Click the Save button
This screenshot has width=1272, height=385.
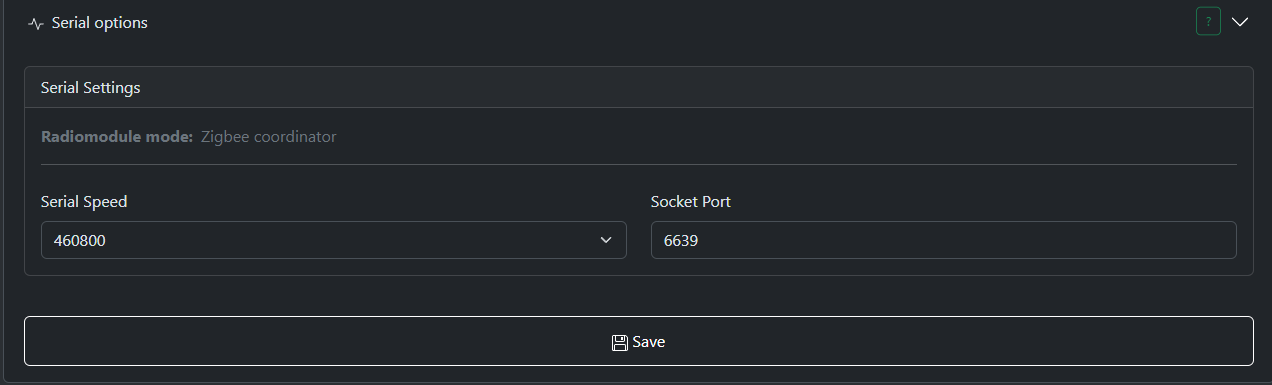(x=638, y=341)
